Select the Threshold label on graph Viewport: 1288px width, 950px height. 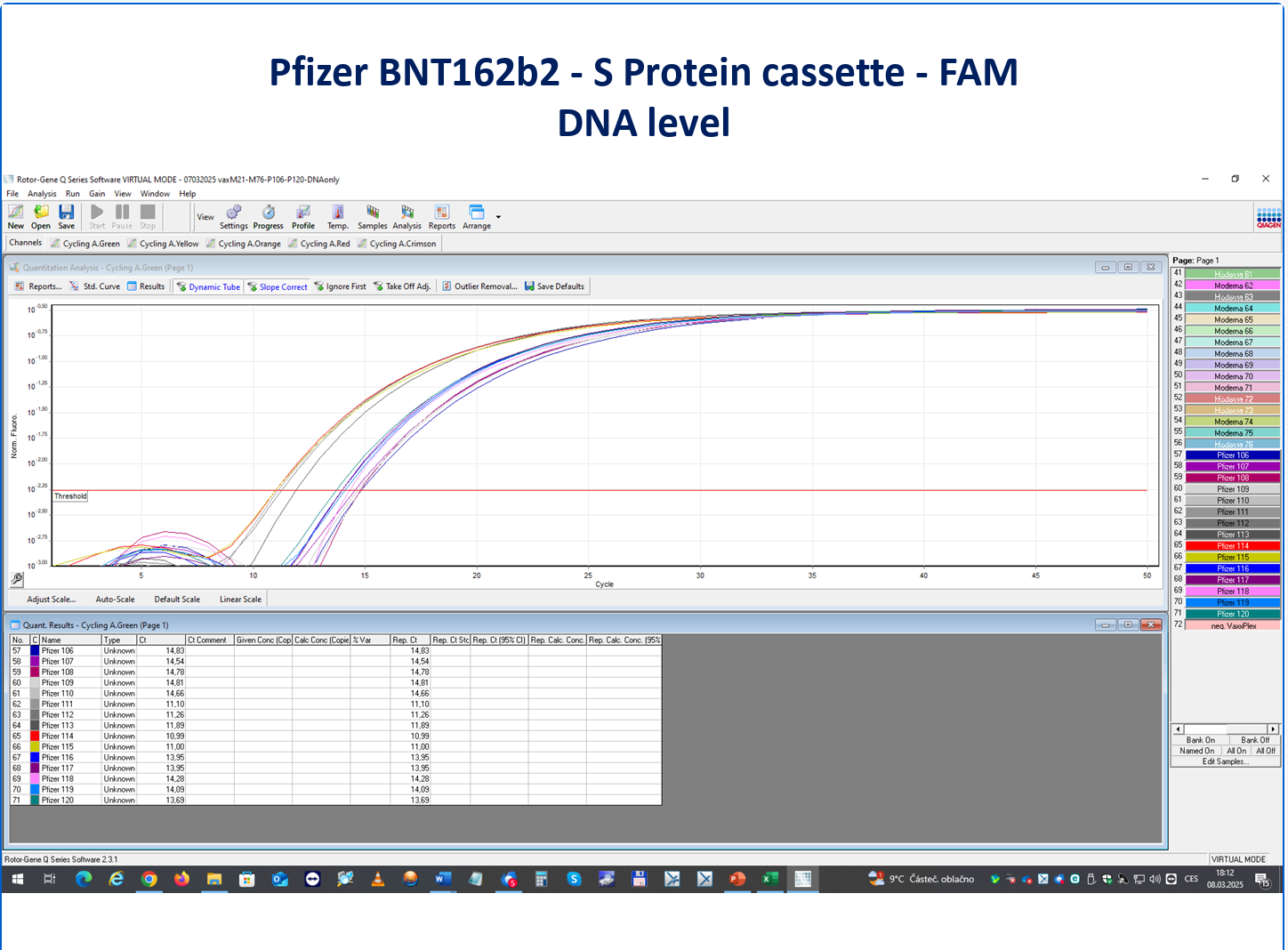click(x=70, y=496)
